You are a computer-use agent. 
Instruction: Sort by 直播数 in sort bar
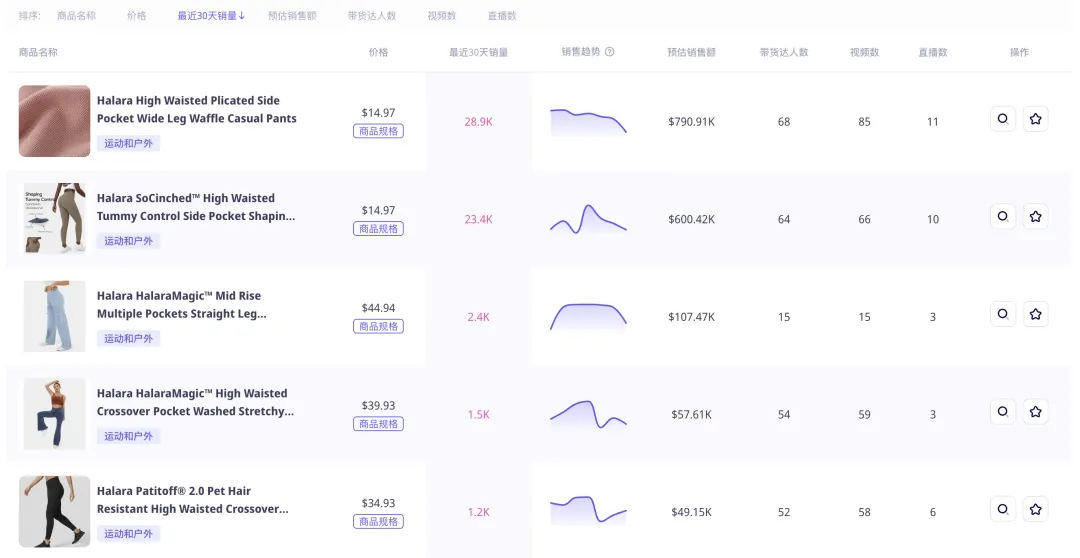coord(502,16)
